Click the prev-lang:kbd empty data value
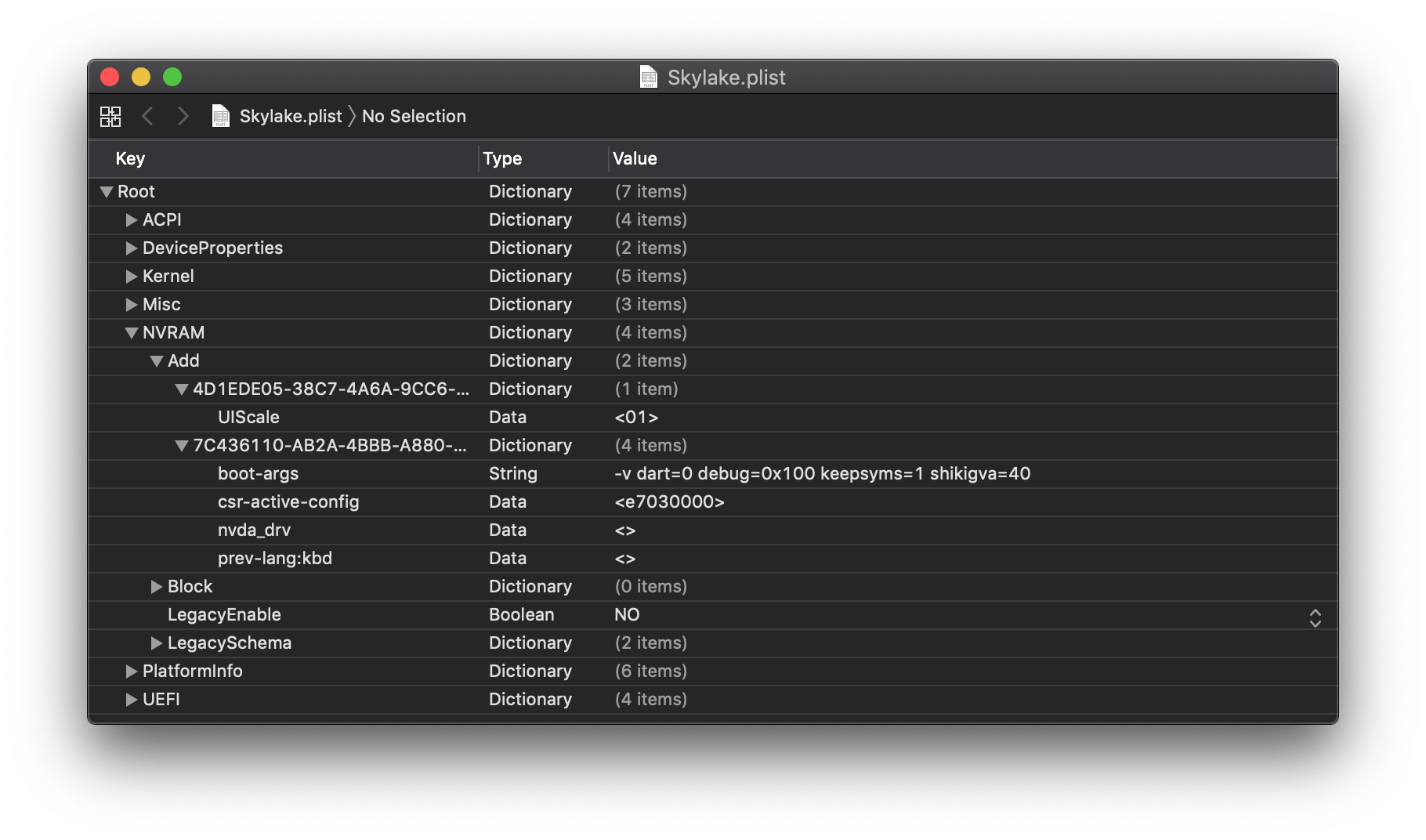 click(x=625, y=558)
